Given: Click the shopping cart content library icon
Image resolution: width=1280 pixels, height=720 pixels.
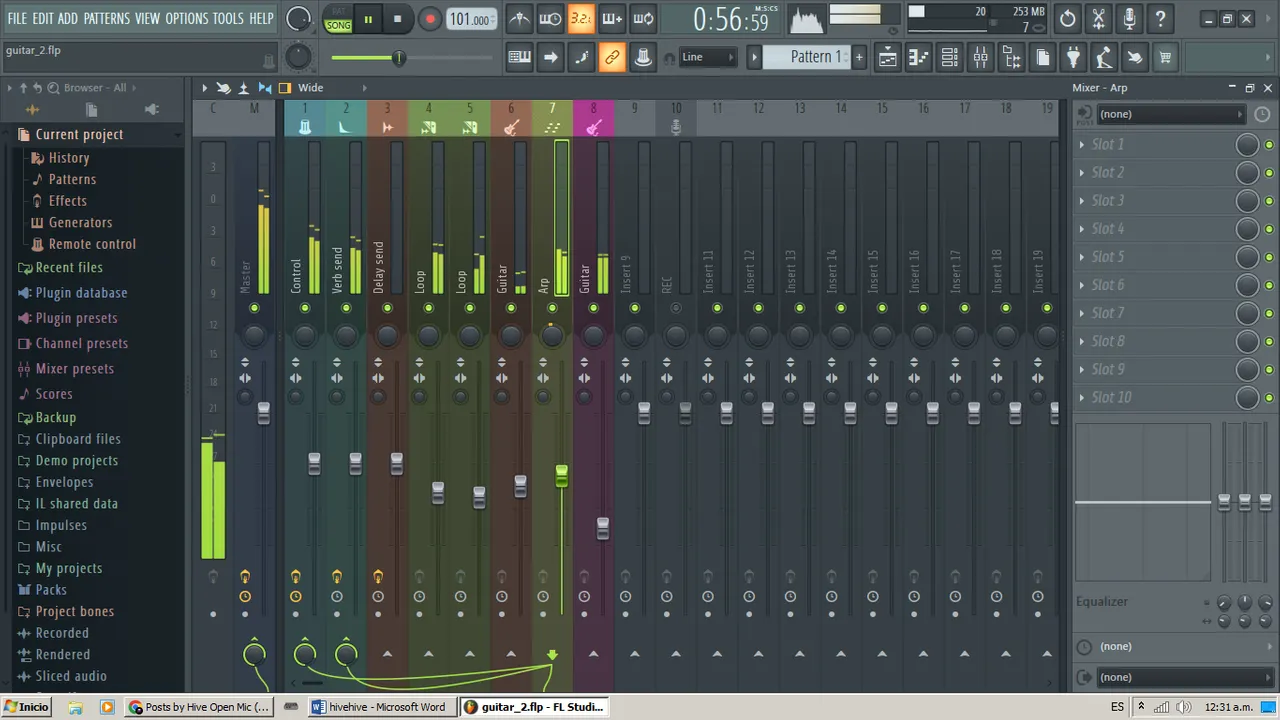Looking at the screenshot, I should point(1165,57).
